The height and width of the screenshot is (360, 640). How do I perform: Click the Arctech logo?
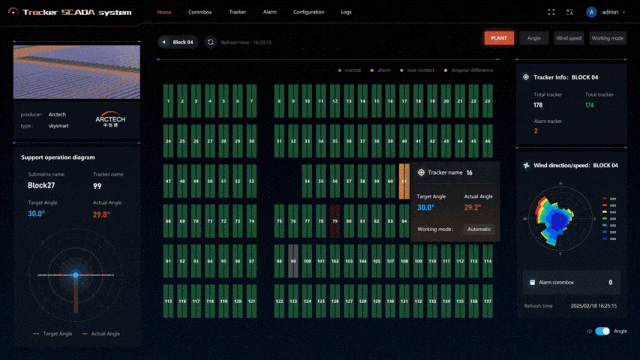(110, 119)
